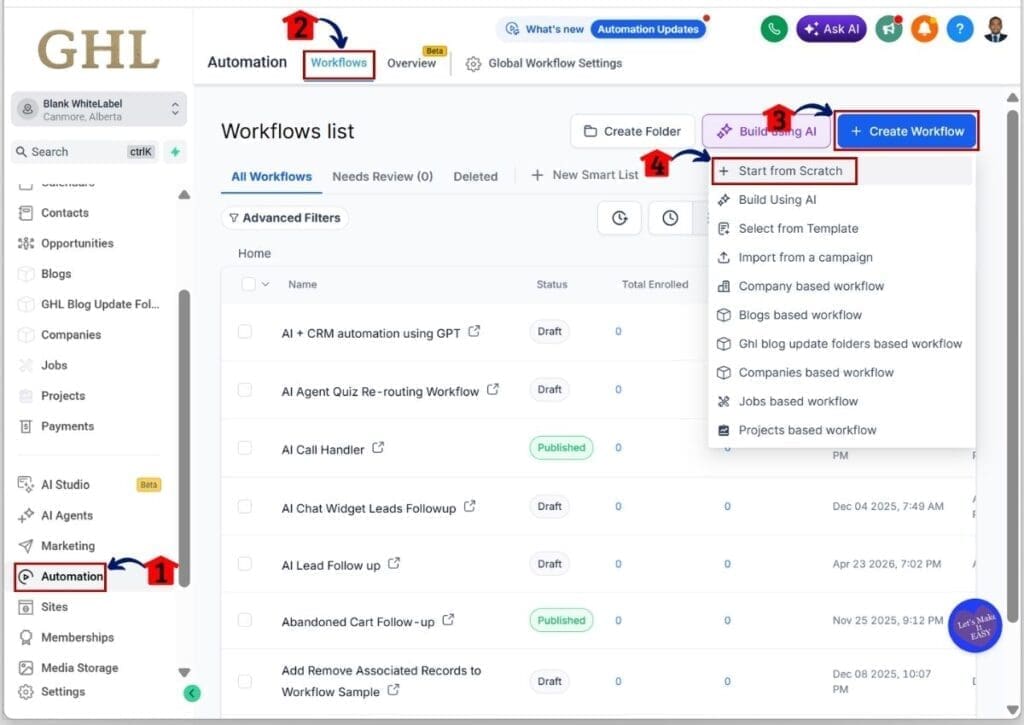1024x725 pixels.
Task: Open external link icon for Abandoned Cart Follow-up
Action: (x=448, y=620)
